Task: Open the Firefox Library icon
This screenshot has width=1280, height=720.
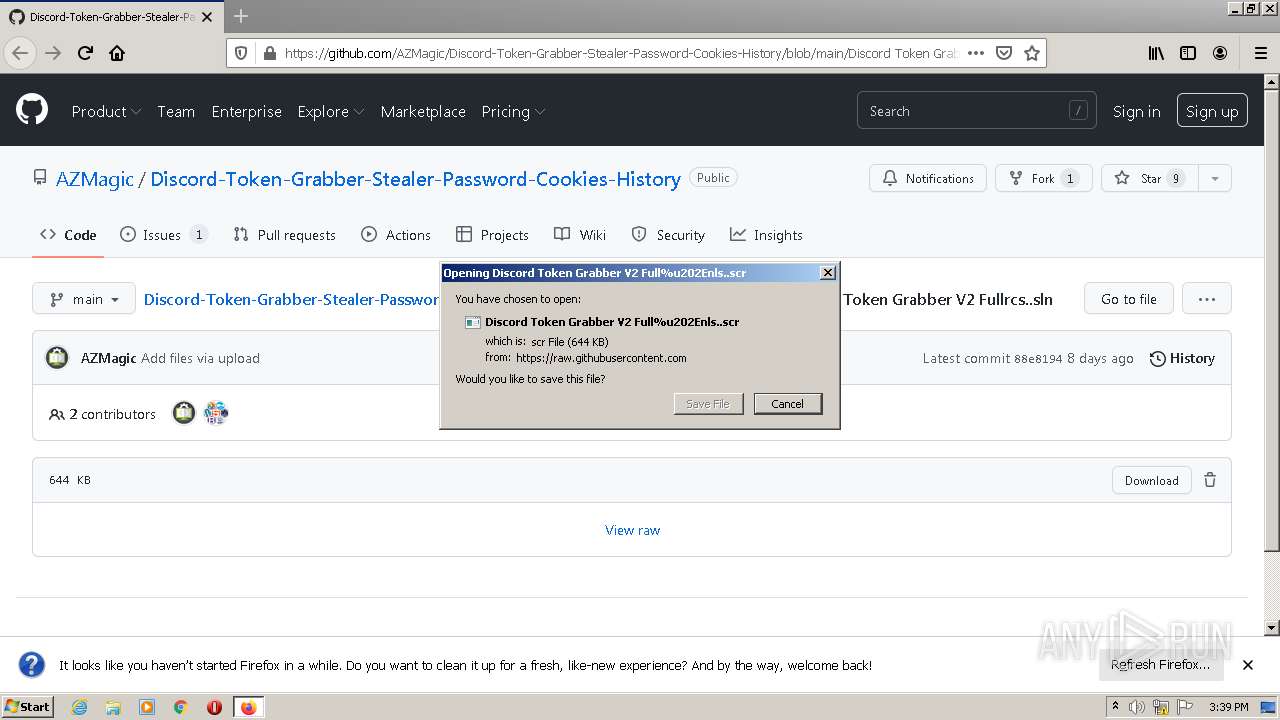Action: click(1156, 53)
